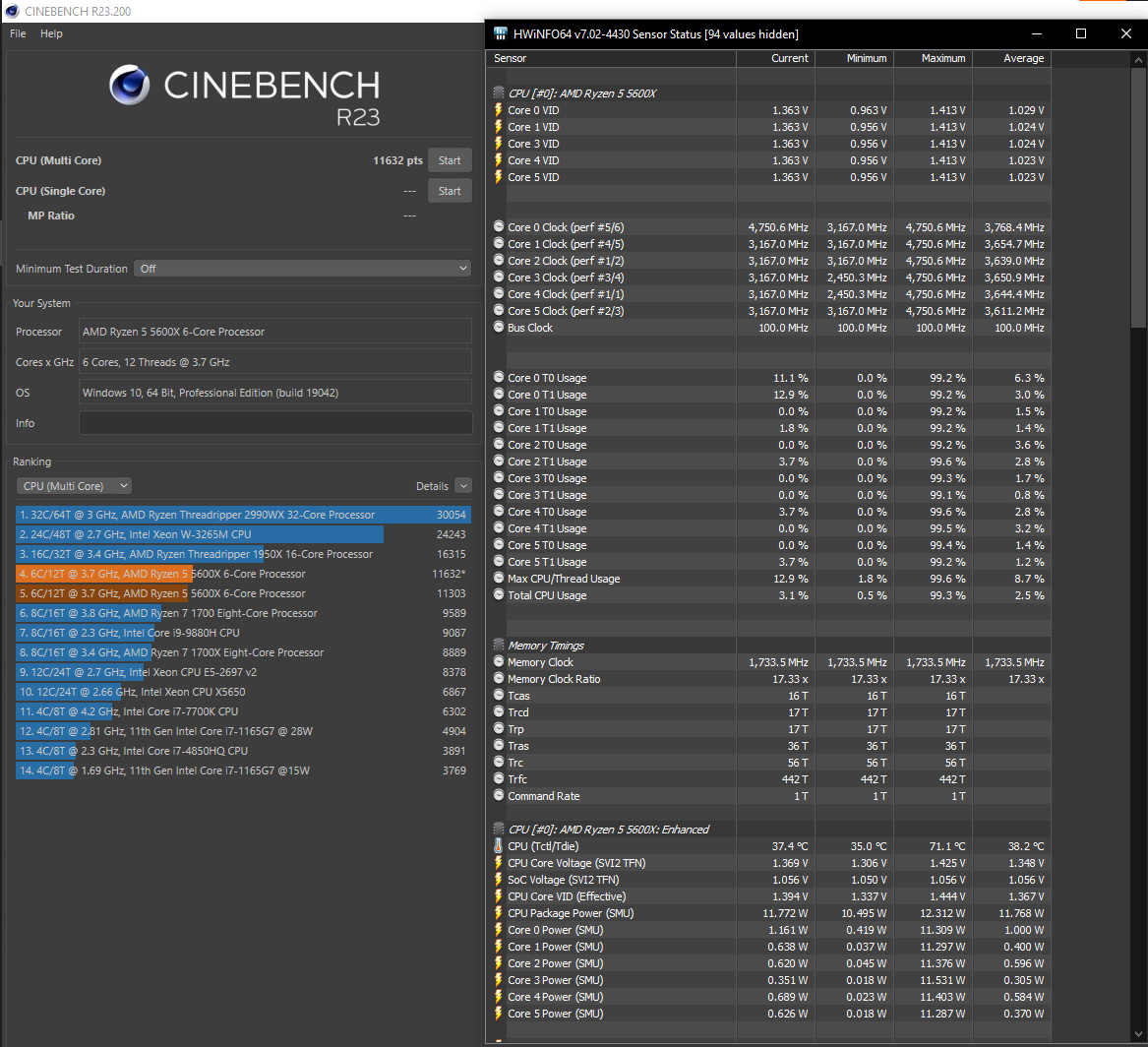Click the Memory Timings section chip icon
Viewport: 1148px width, 1047px height.
coord(499,646)
